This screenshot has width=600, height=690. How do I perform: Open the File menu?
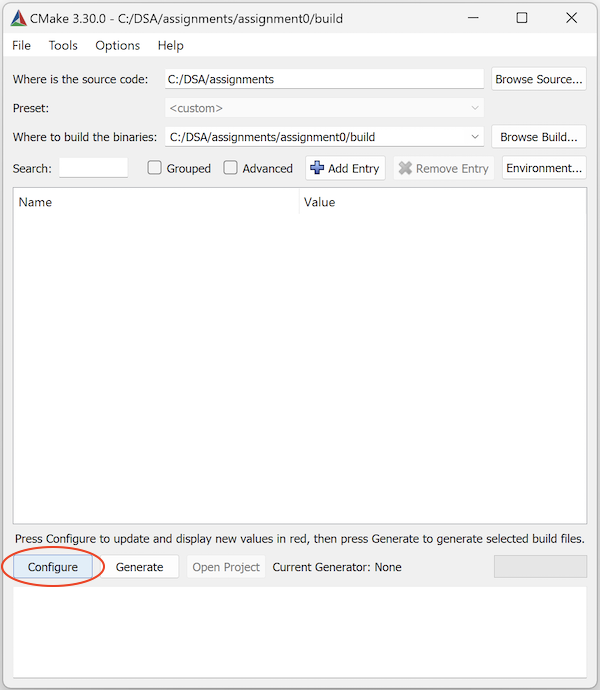[x=21, y=45]
